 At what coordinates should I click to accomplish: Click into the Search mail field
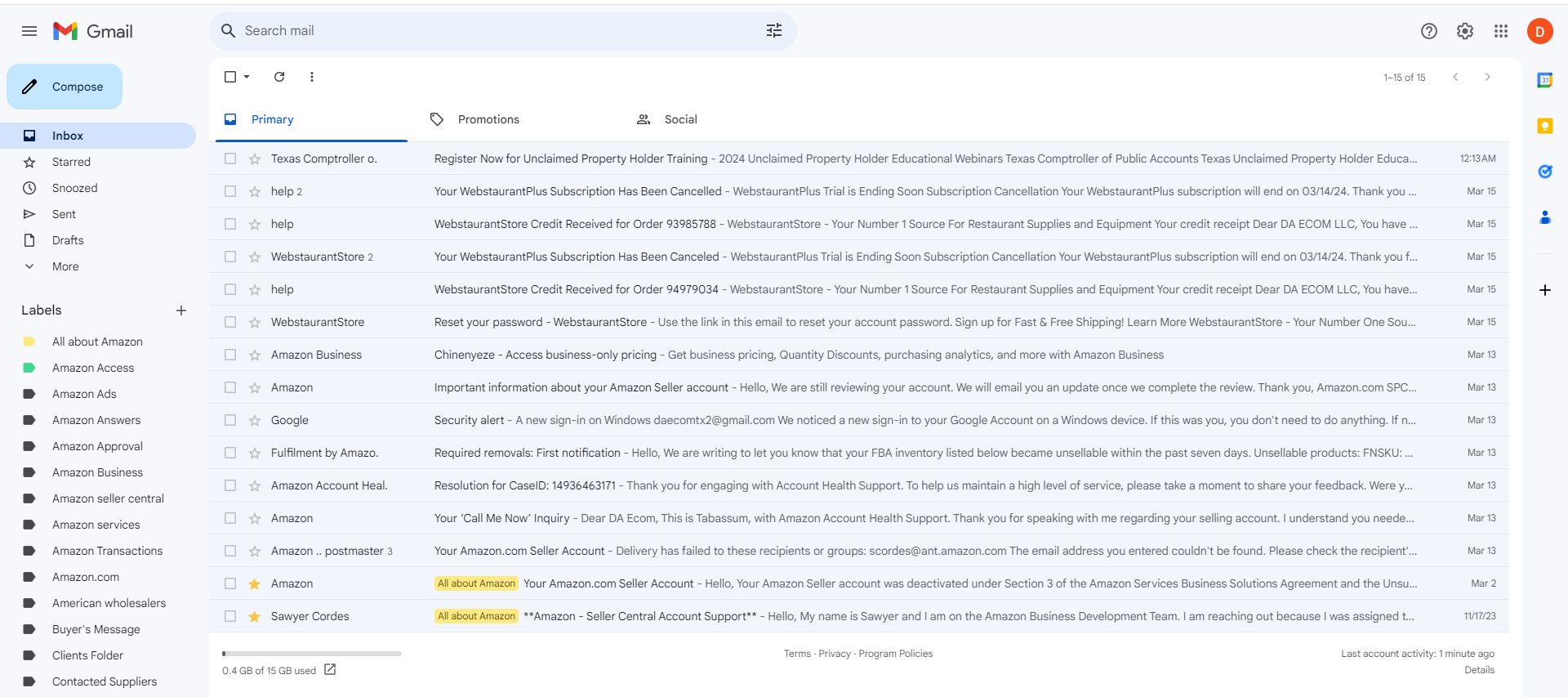498,31
